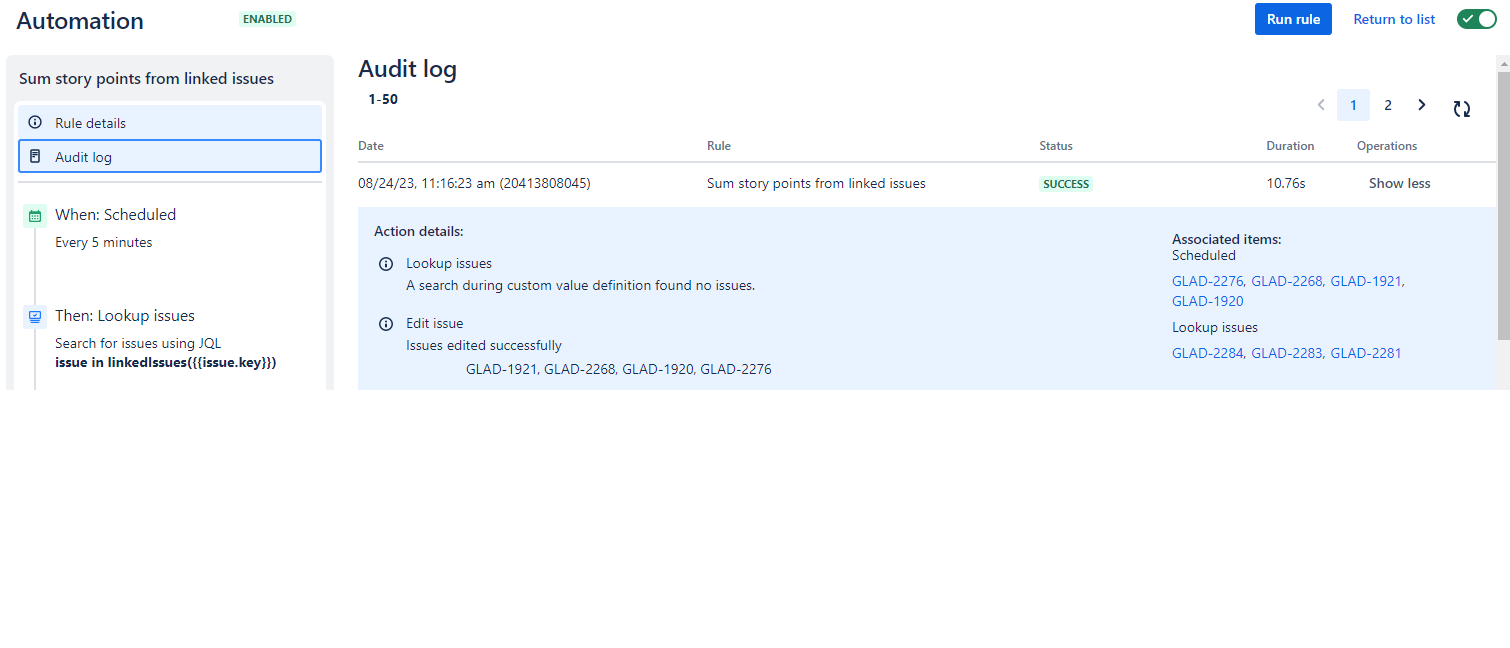Open lookup issue GLAD-2283 link
This screenshot has width=1510, height=648.
coord(1287,354)
